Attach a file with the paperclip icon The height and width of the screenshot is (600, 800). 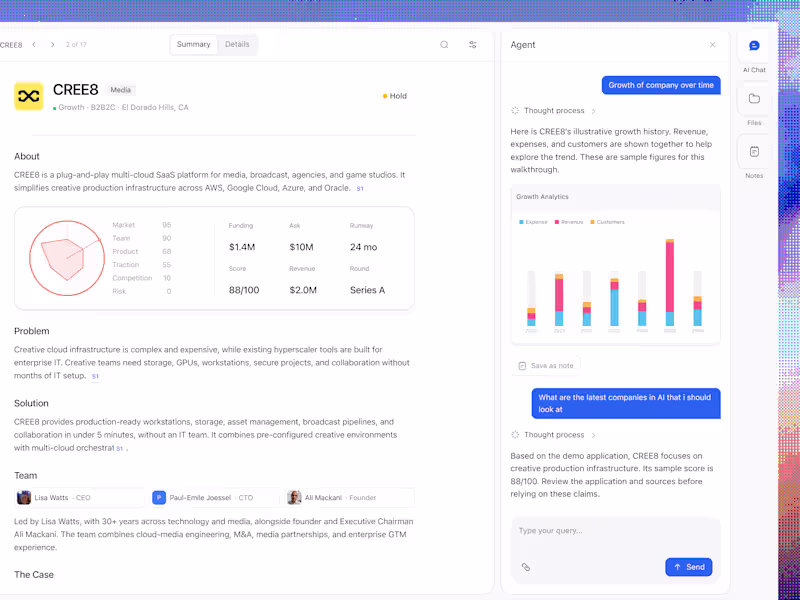point(526,567)
